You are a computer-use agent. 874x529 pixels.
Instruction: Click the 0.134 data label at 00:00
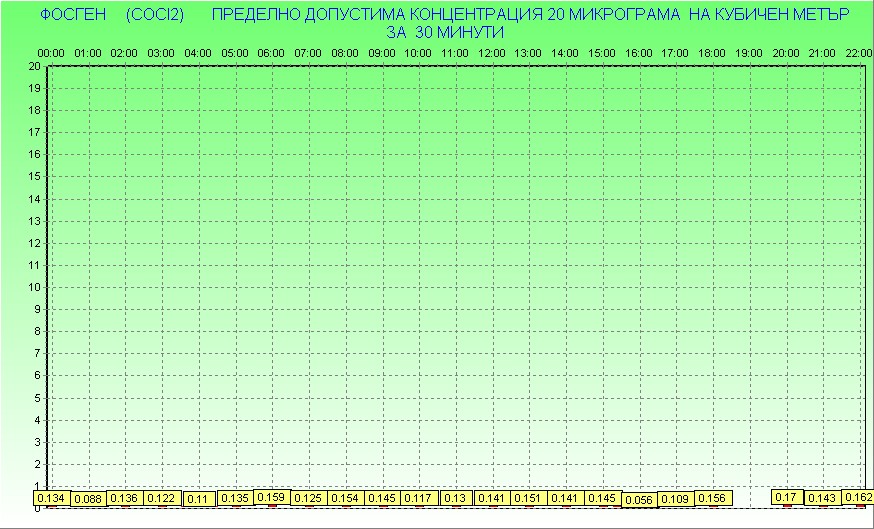point(51,498)
